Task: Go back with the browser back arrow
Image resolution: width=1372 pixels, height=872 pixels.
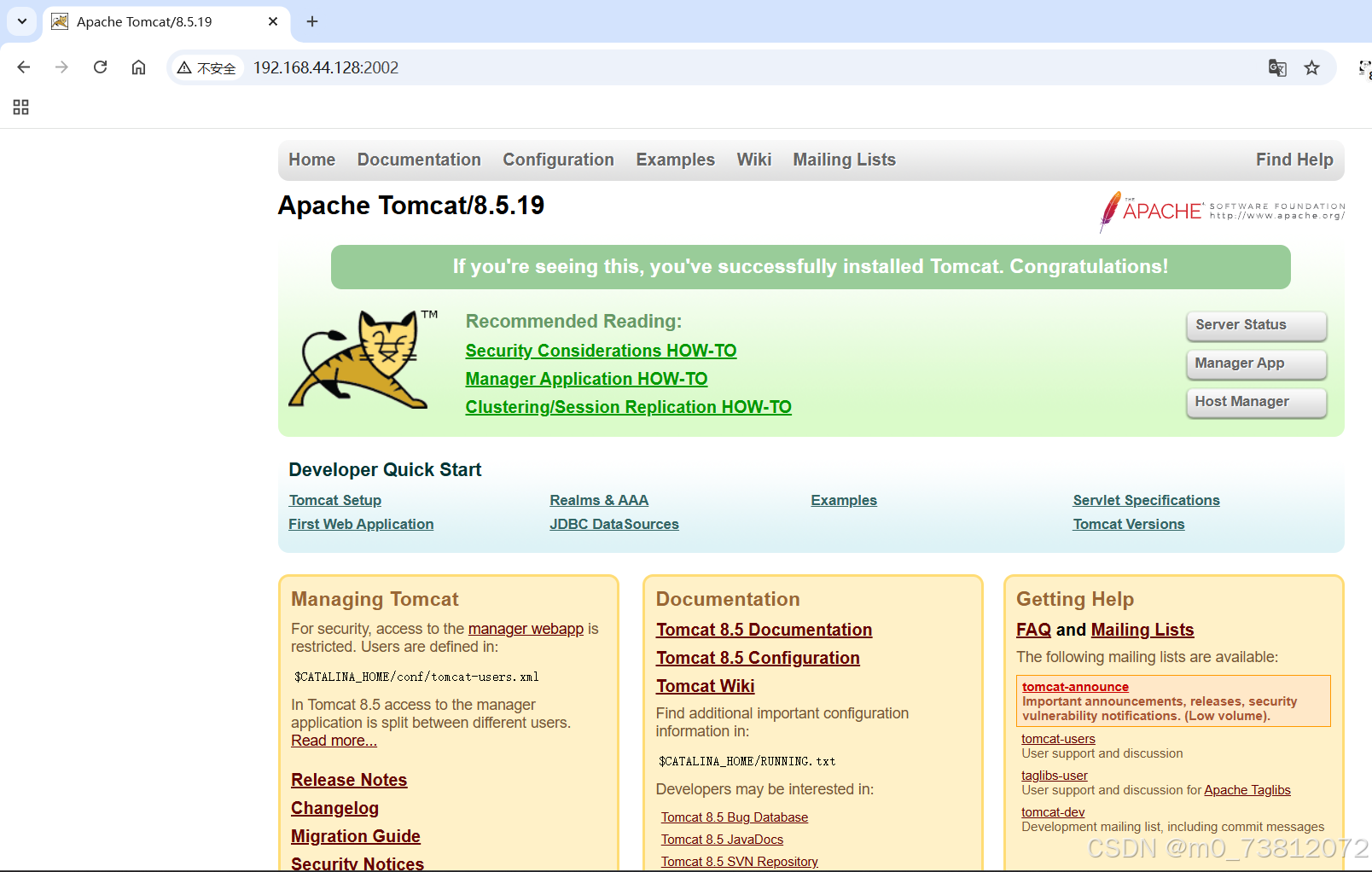Action: pos(24,67)
